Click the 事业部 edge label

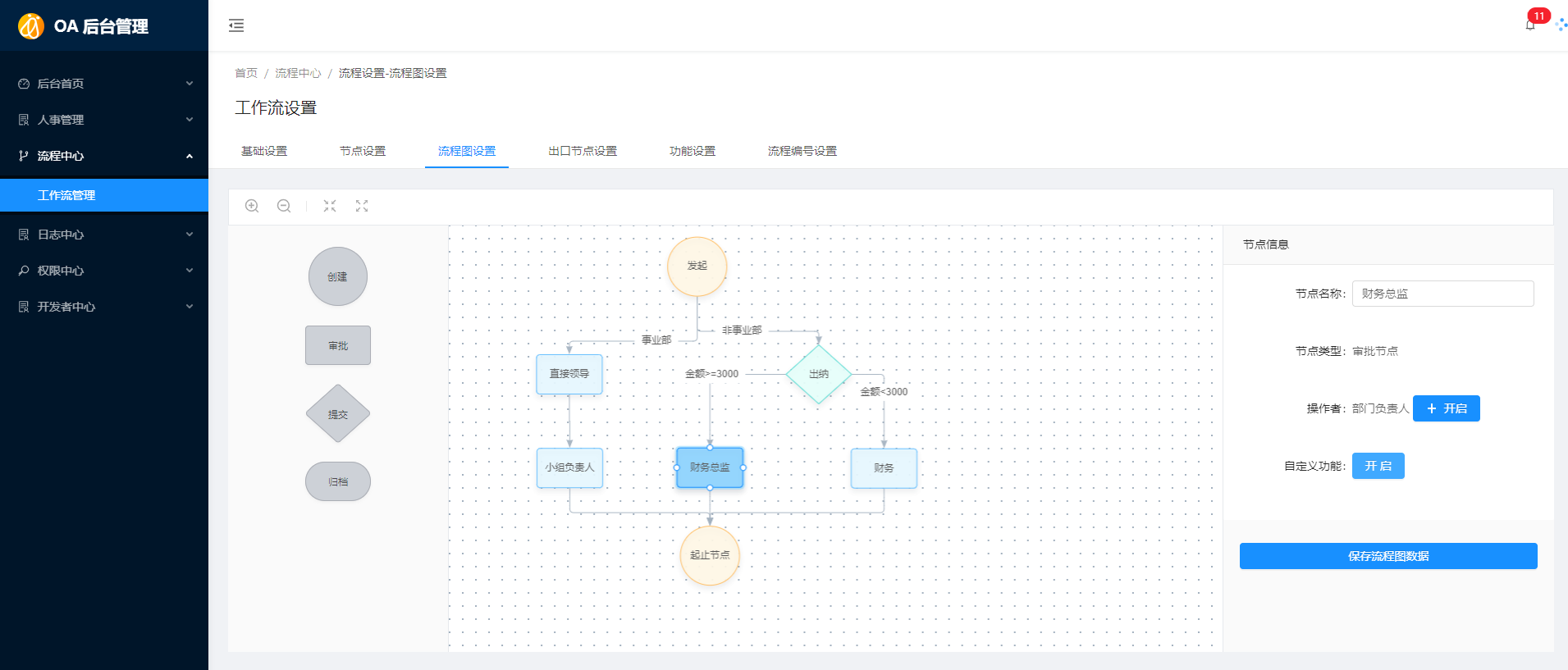tap(656, 340)
